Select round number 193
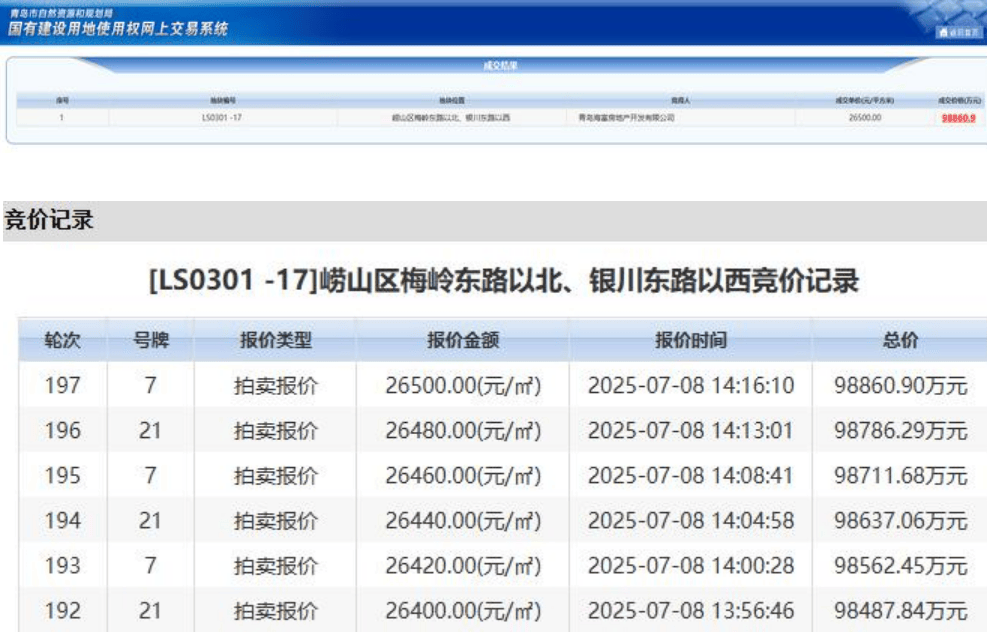Screen dimensions: 987x633 62,566
